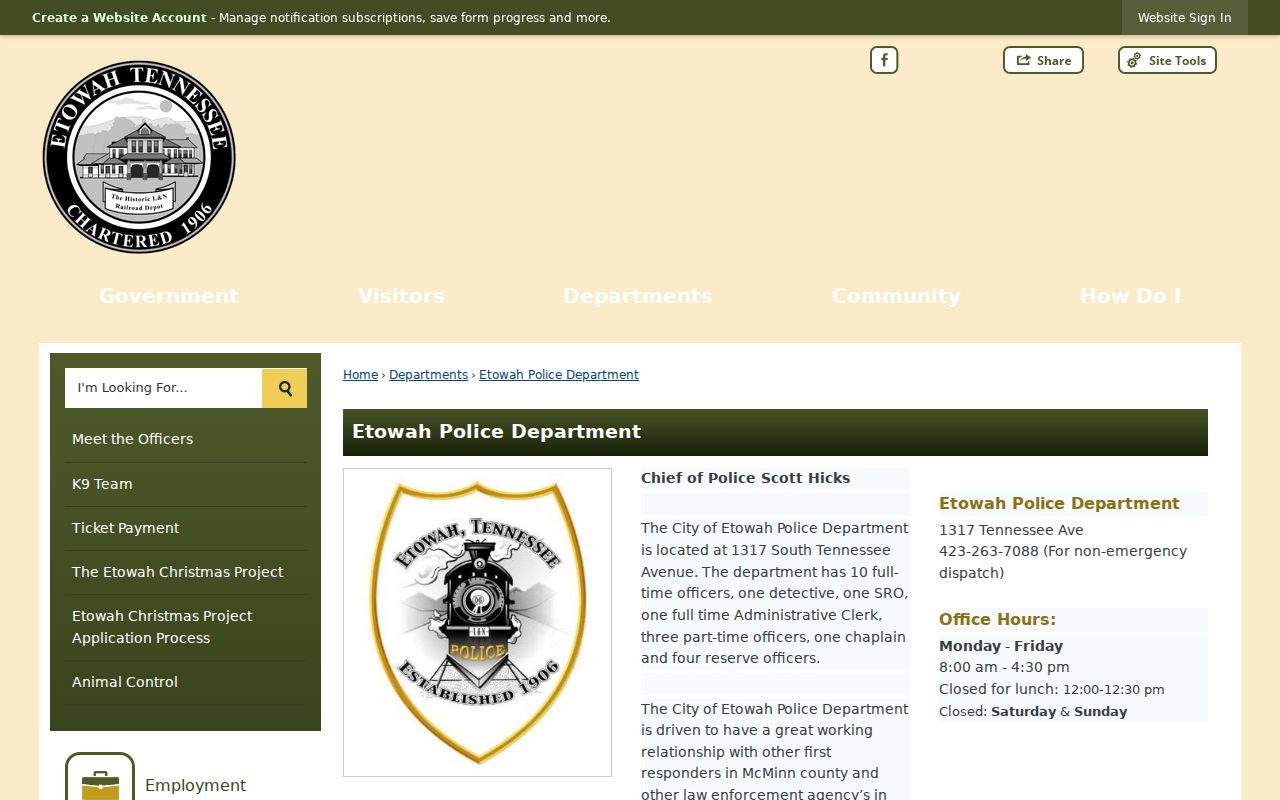This screenshot has width=1280, height=800.
Task: Go to Meet the Officers page
Action: [186, 439]
